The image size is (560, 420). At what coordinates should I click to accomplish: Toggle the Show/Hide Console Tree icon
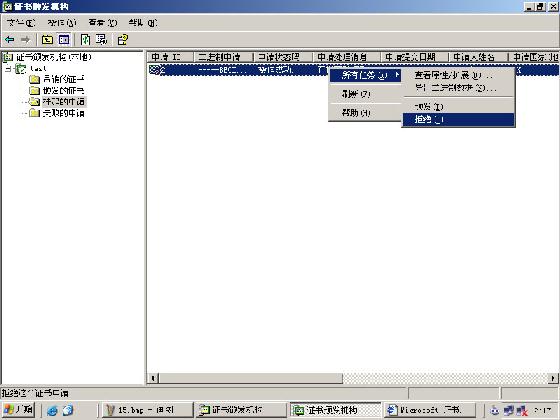pyautogui.click(x=64, y=40)
